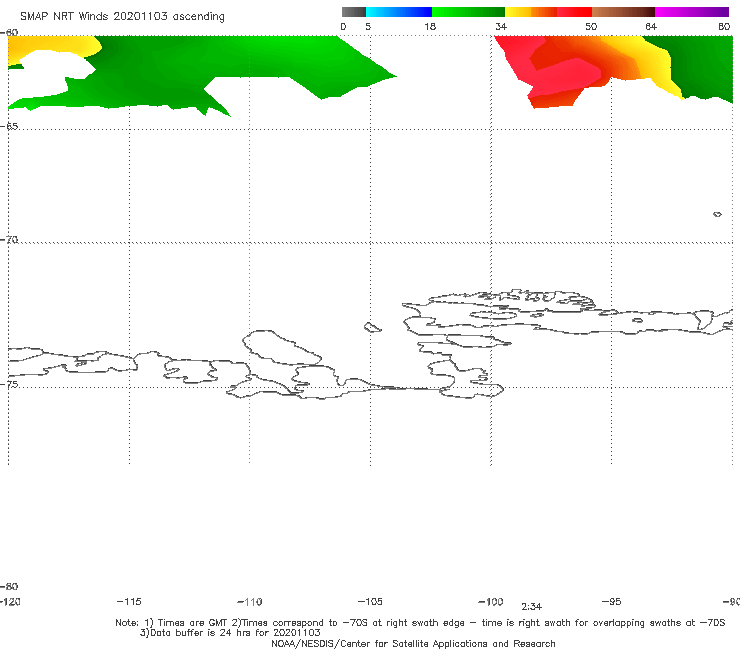Click the 'Data buffer is 24 hrs' note
Screen dimensions: 740x650
pos(230,633)
